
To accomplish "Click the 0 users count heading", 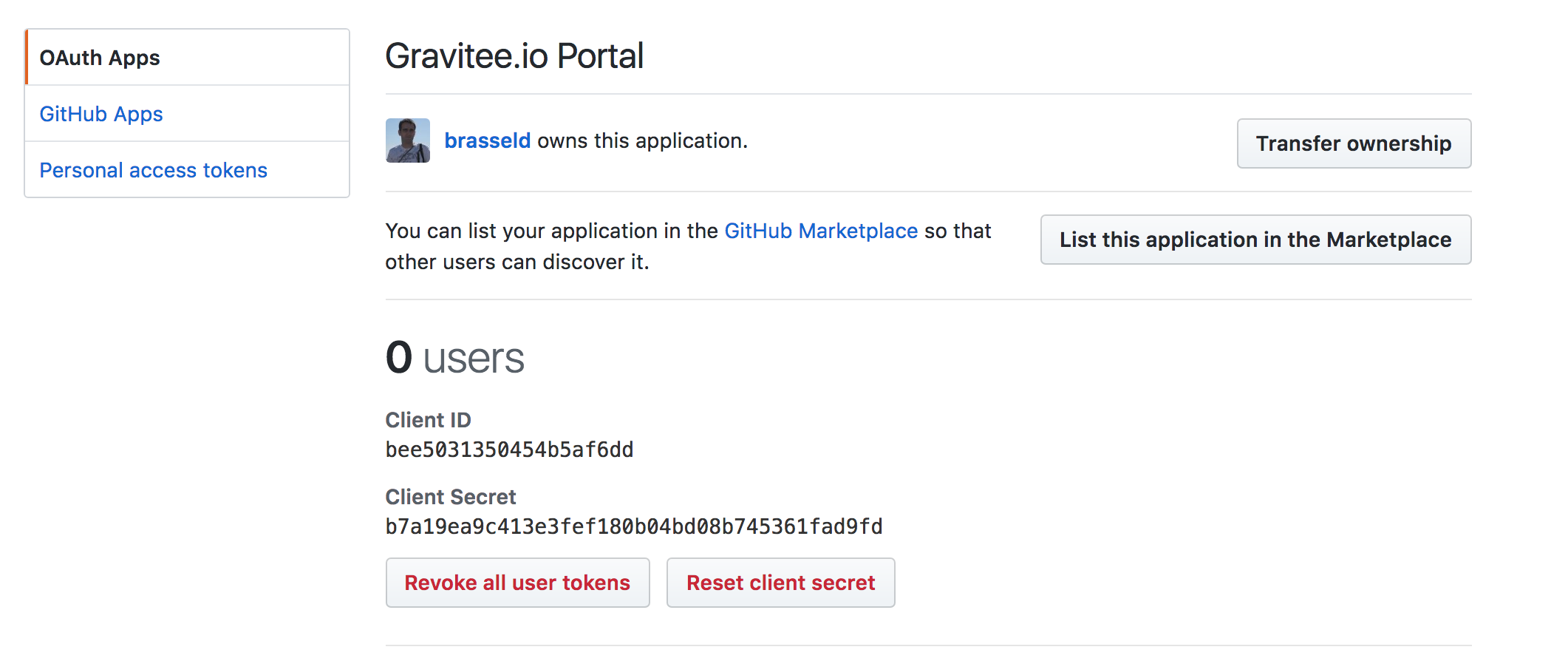I will tap(454, 358).
